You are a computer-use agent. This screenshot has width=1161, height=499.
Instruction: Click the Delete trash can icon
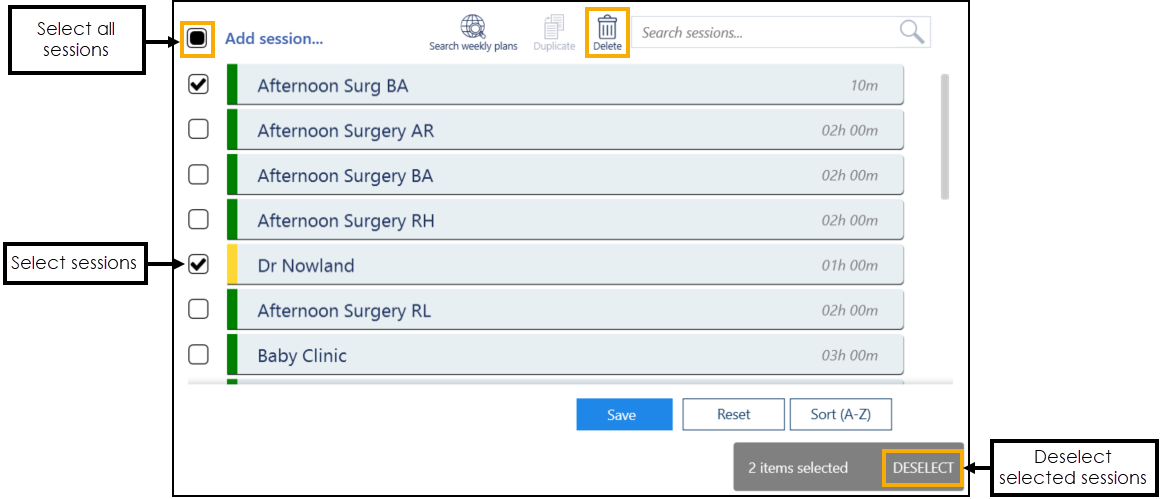[607, 28]
